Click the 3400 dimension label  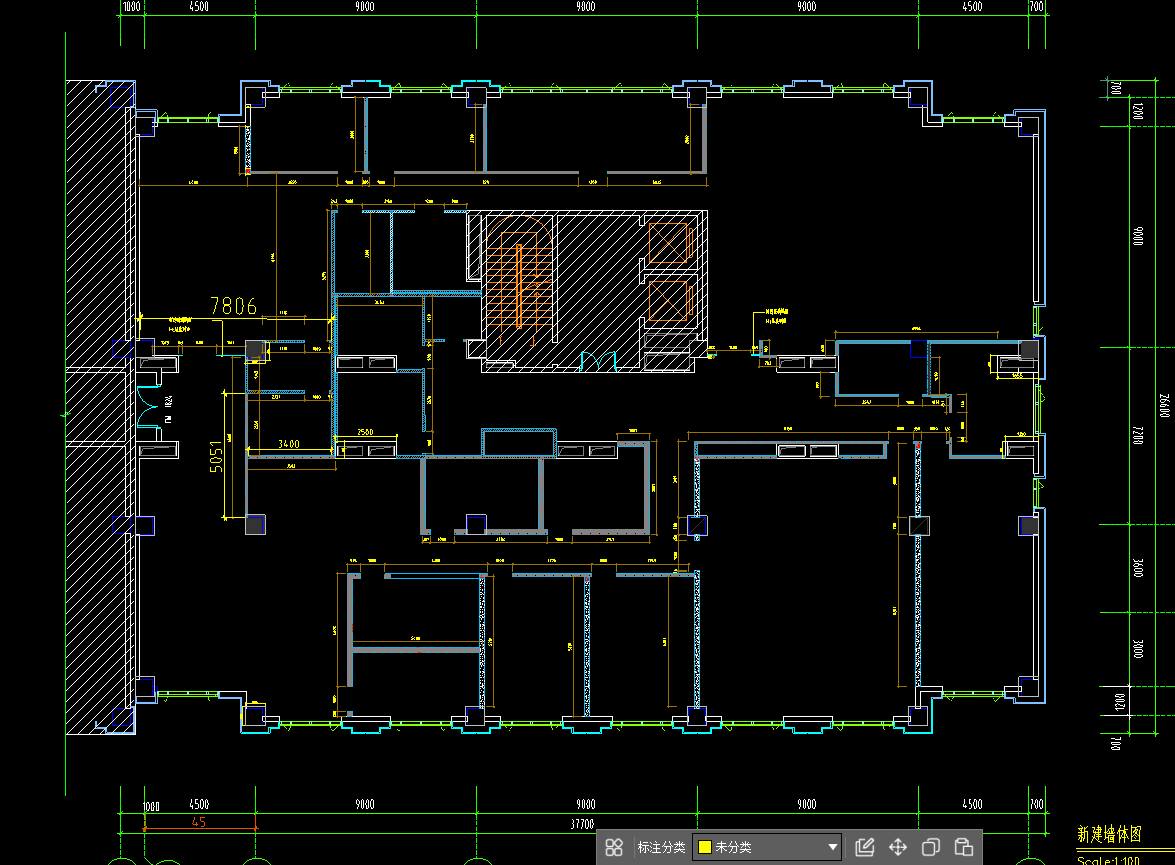click(x=289, y=444)
